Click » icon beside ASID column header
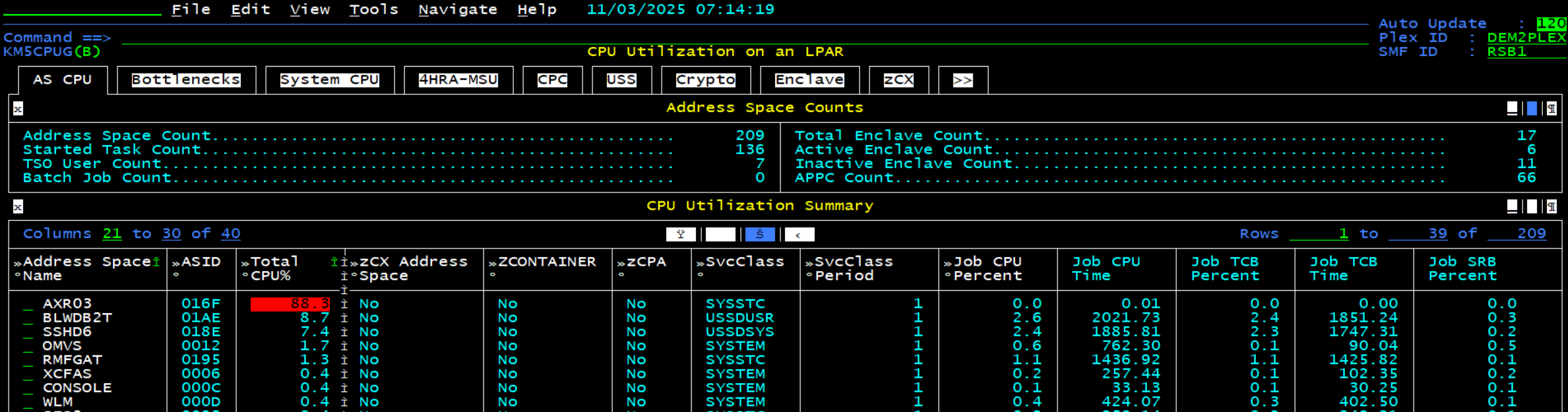1568x412 pixels. coord(176,263)
